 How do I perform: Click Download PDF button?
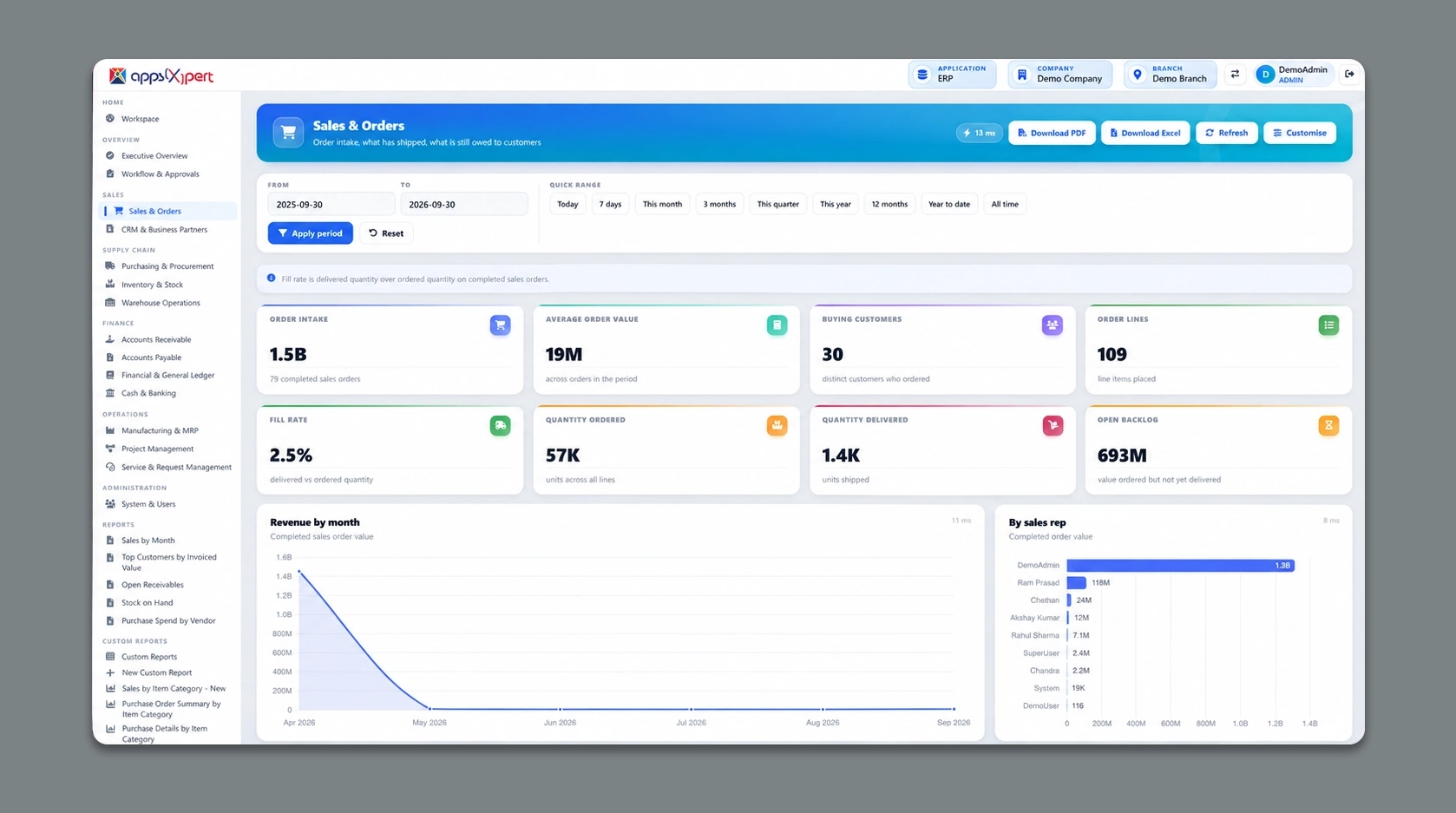tap(1052, 133)
